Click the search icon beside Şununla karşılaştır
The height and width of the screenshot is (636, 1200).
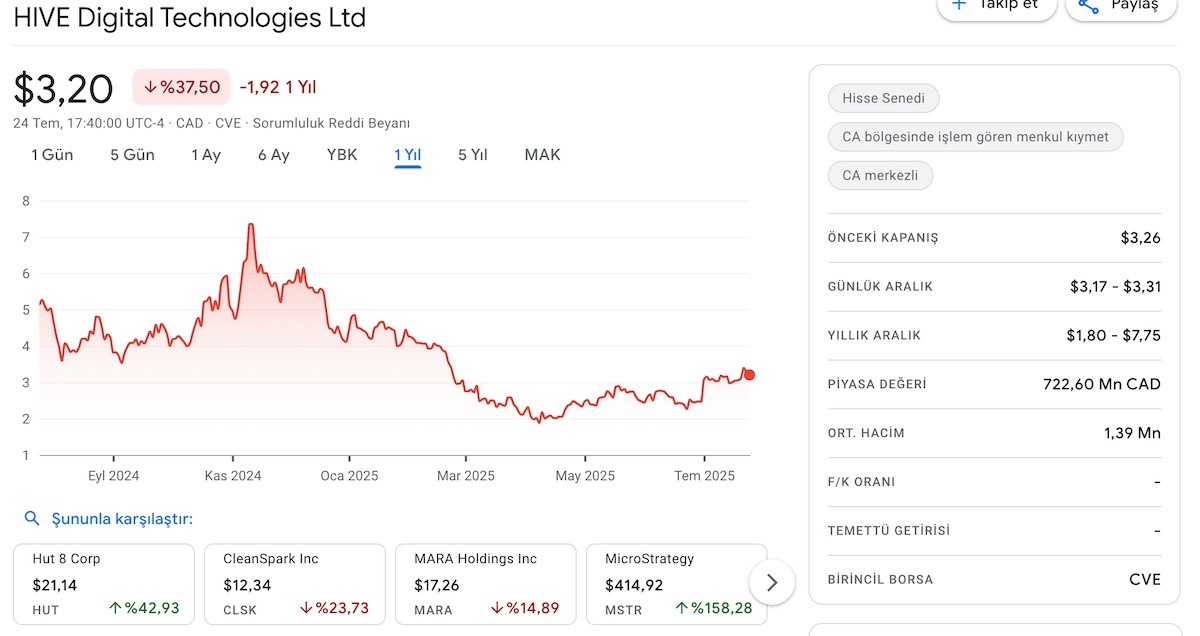pyautogui.click(x=32, y=518)
